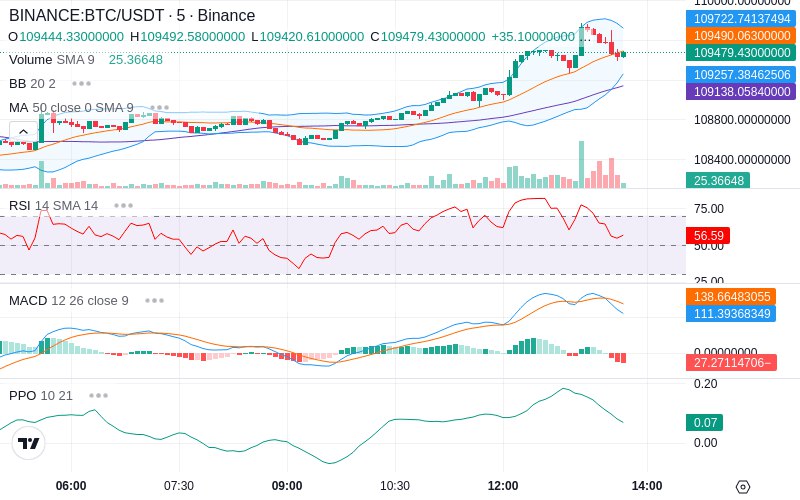Click the 108800.00000000 price axis tick
800x500 pixels.
point(742,120)
